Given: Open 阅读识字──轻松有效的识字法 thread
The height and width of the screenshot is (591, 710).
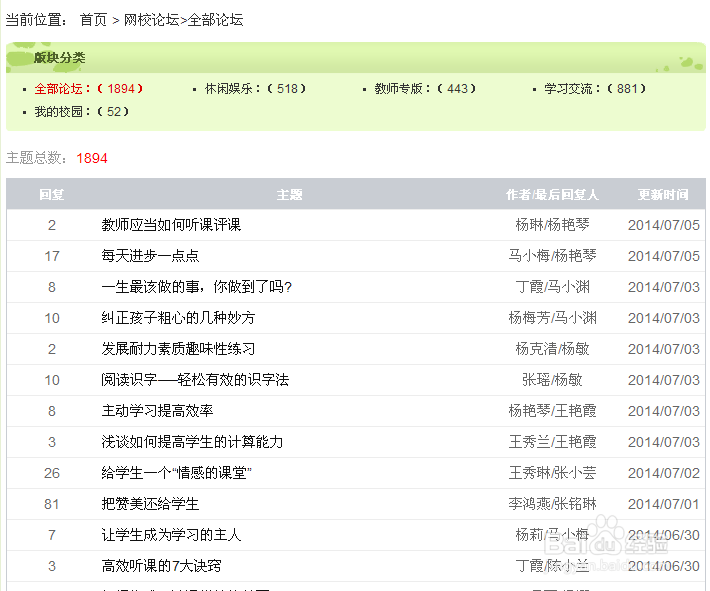Looking at the screenshot, I should coord(195,380).
